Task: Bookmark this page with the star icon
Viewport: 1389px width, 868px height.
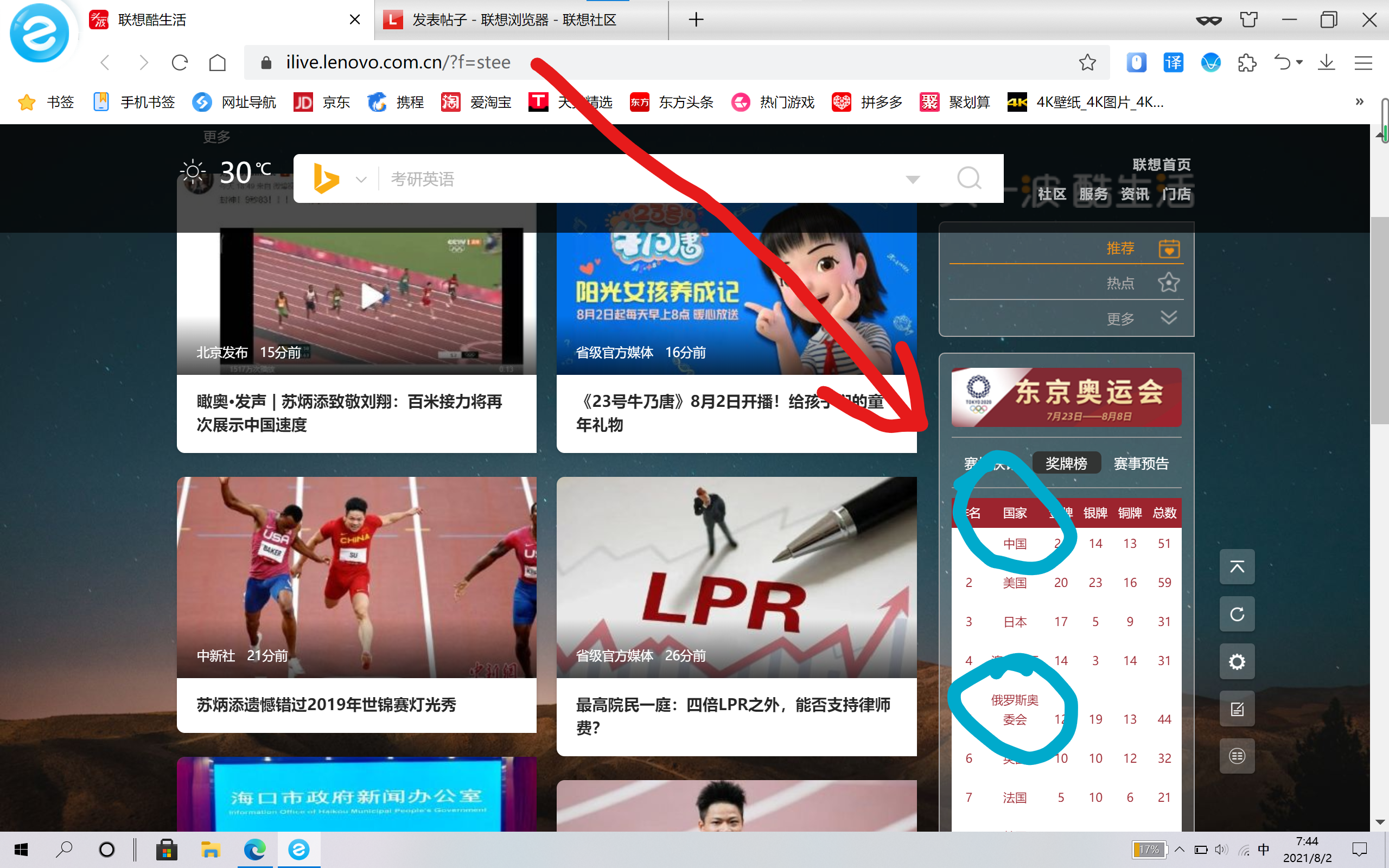Action: (x=1087, y=62)
